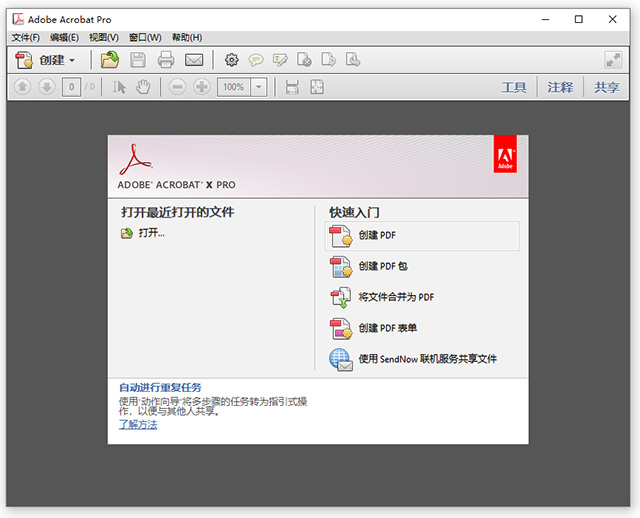Toggle read mode with expand arrows icon
This screenshot has height=518, width=640.
(613, 60)
